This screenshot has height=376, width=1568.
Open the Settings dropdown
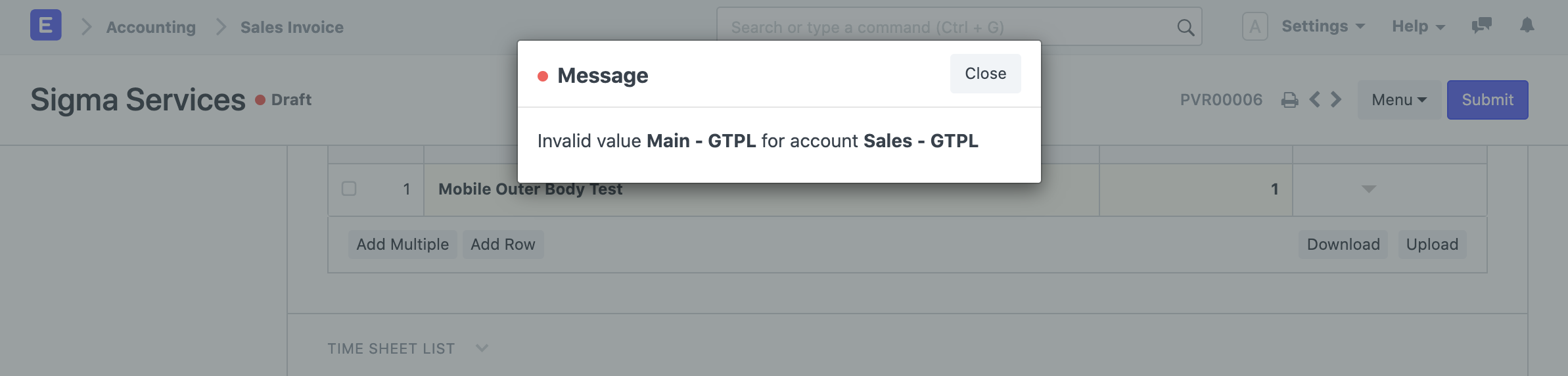(1323, 26)
